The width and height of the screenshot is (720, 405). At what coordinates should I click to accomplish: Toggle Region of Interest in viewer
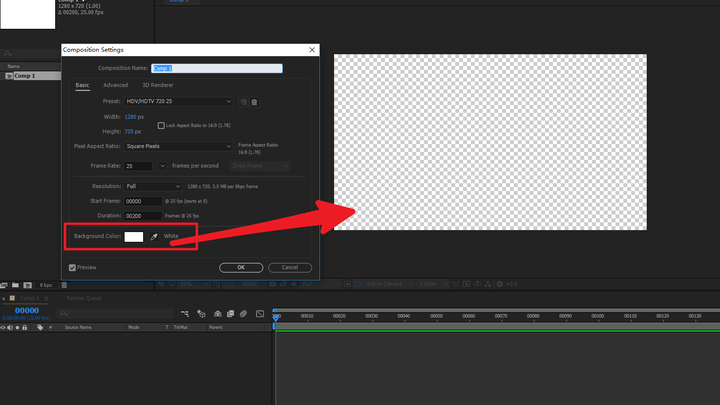click(x=348, y=284)
